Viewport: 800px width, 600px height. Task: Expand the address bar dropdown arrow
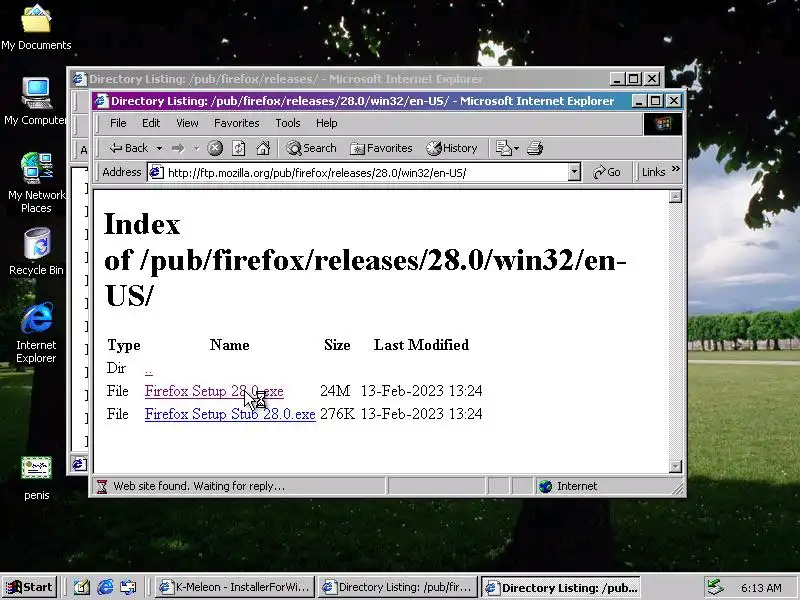574,173
